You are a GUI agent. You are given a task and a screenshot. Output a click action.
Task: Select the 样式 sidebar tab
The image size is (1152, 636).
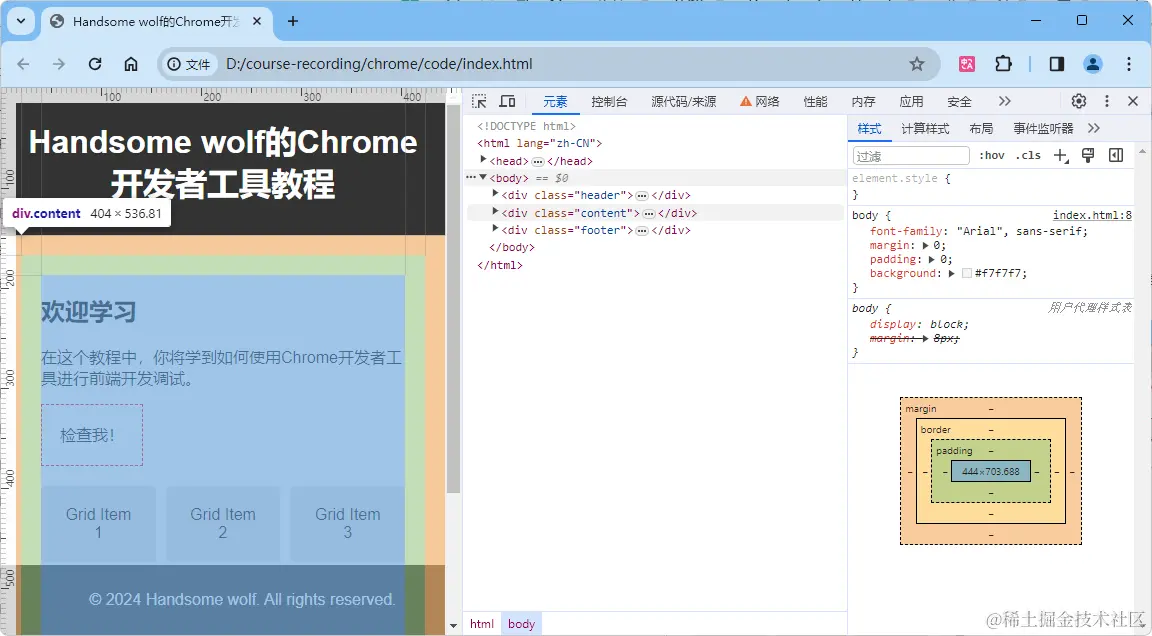click(869, 129)
